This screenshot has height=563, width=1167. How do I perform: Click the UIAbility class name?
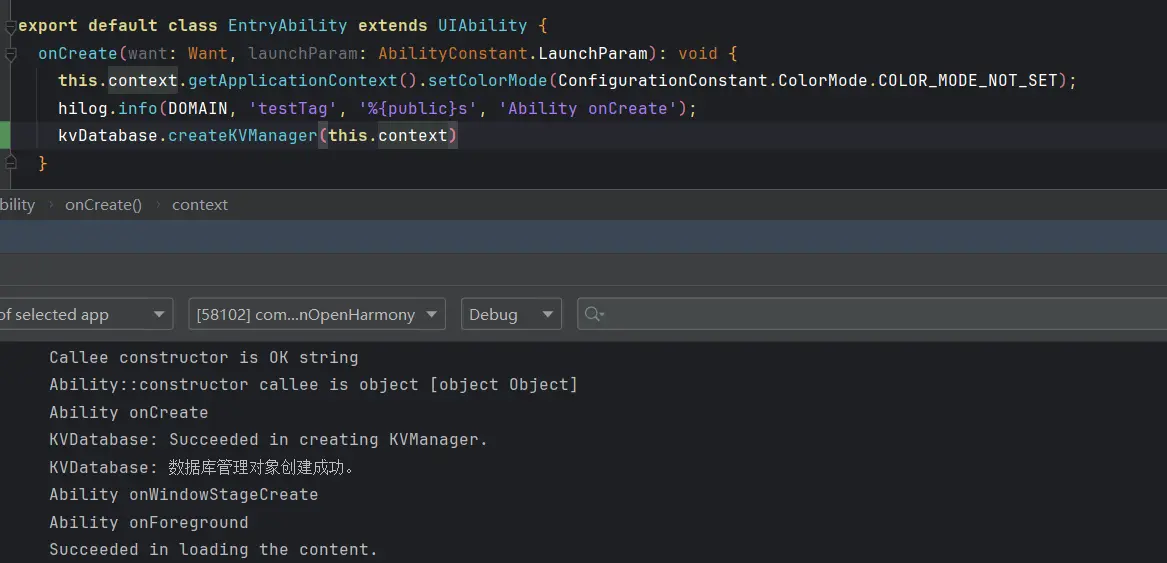pyautogui.click(x=483, y=26)
